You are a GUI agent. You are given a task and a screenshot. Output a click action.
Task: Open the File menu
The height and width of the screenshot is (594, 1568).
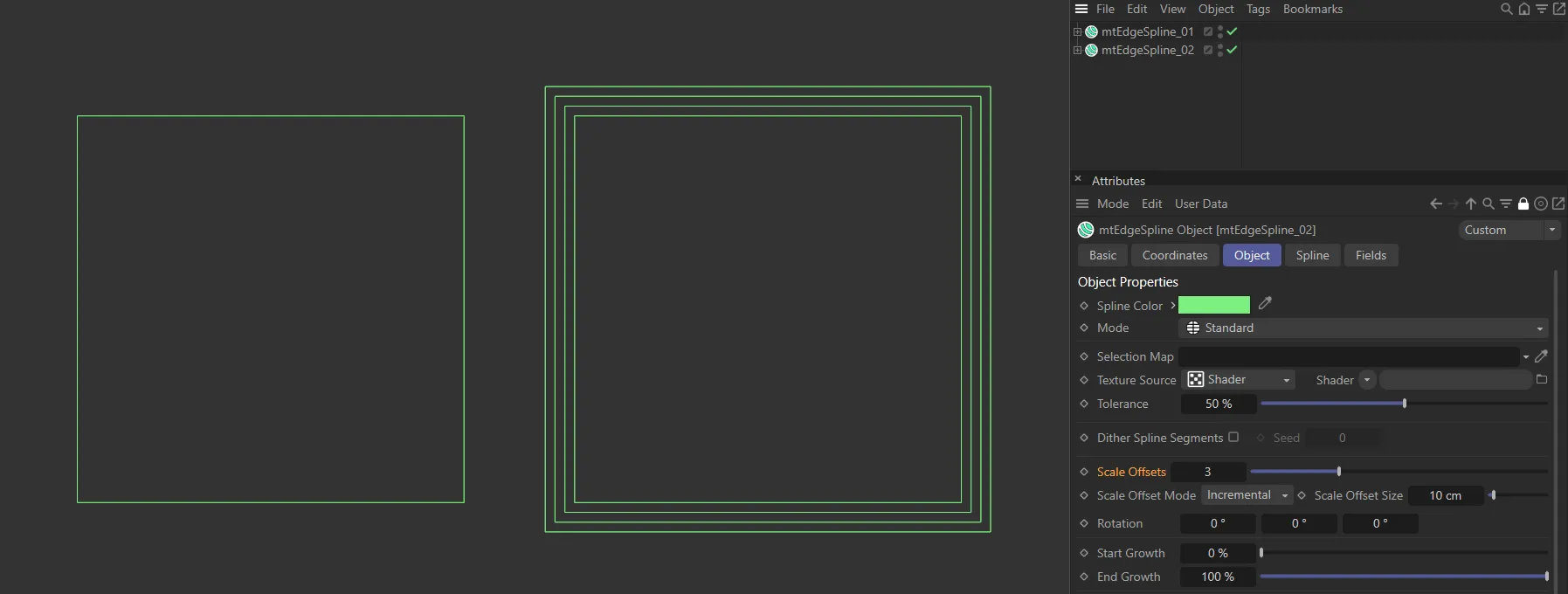(x=1105, y=9)
